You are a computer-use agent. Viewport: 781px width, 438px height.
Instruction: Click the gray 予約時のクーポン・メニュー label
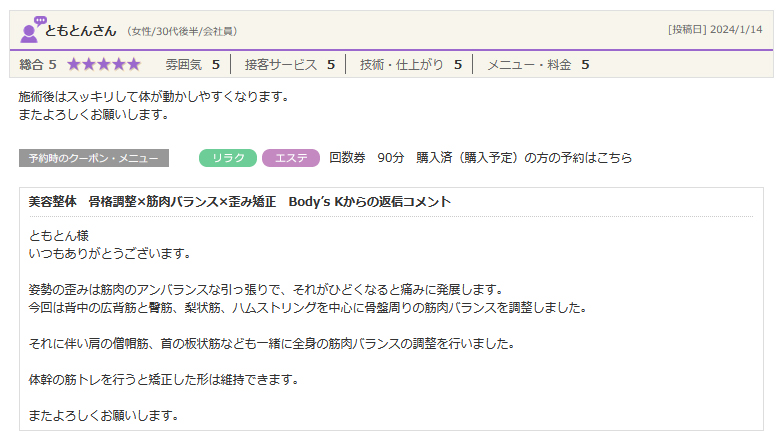[x=94, y=158]
